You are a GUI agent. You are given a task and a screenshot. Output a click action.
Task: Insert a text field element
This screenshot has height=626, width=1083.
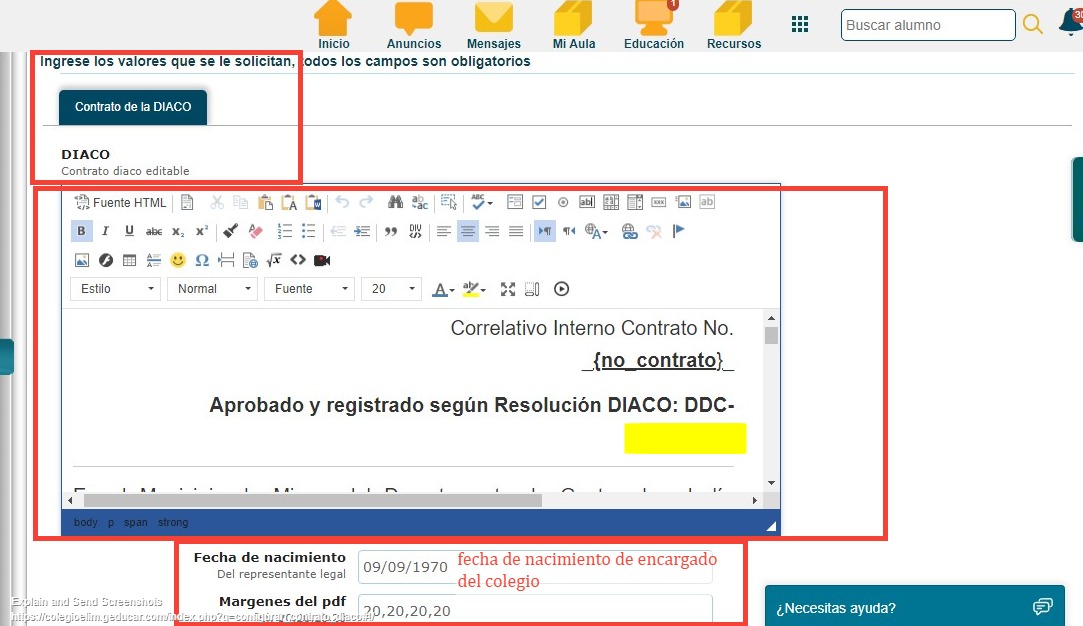586,202
